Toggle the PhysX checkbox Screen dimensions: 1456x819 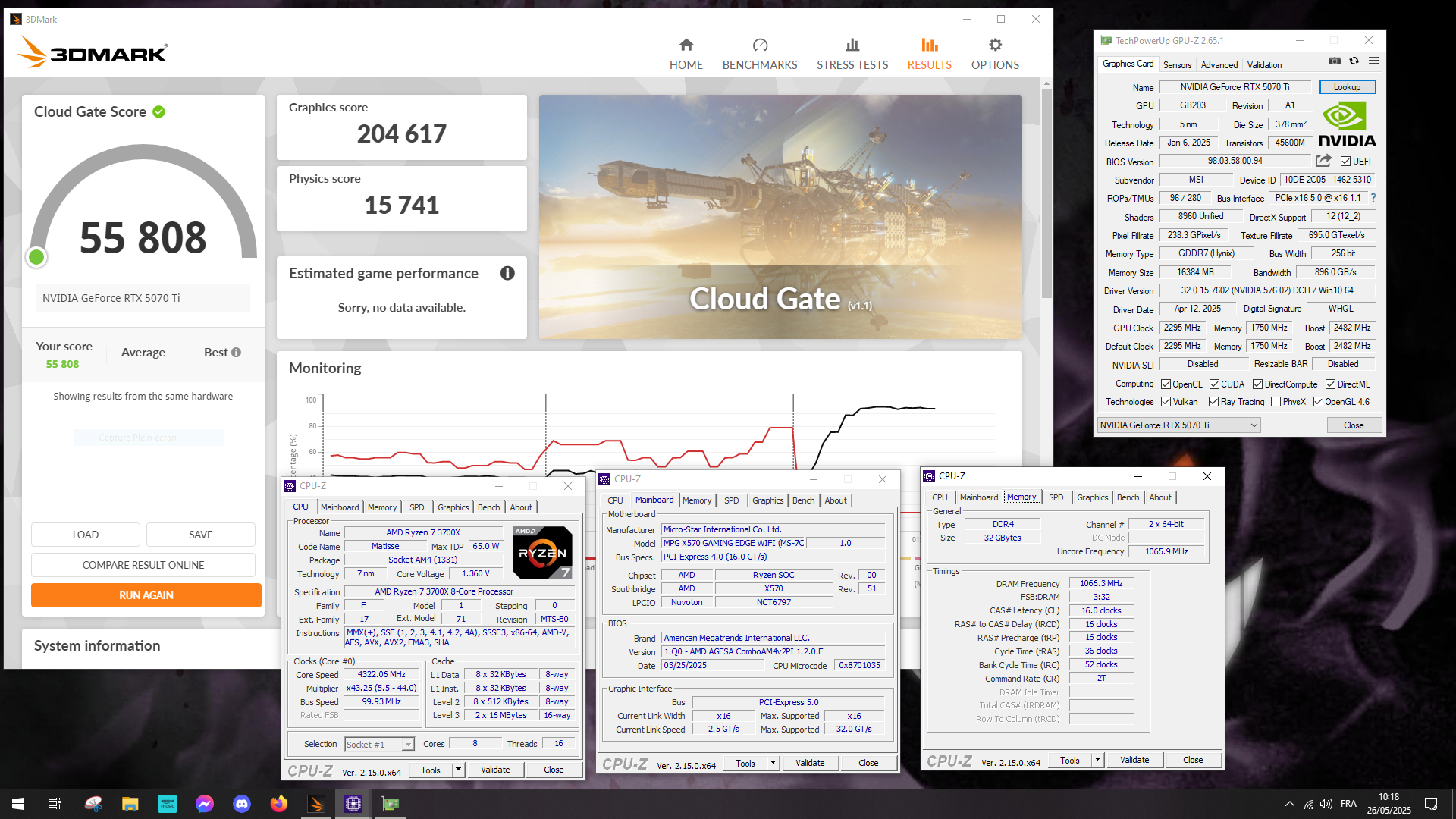coord(1276,402)
